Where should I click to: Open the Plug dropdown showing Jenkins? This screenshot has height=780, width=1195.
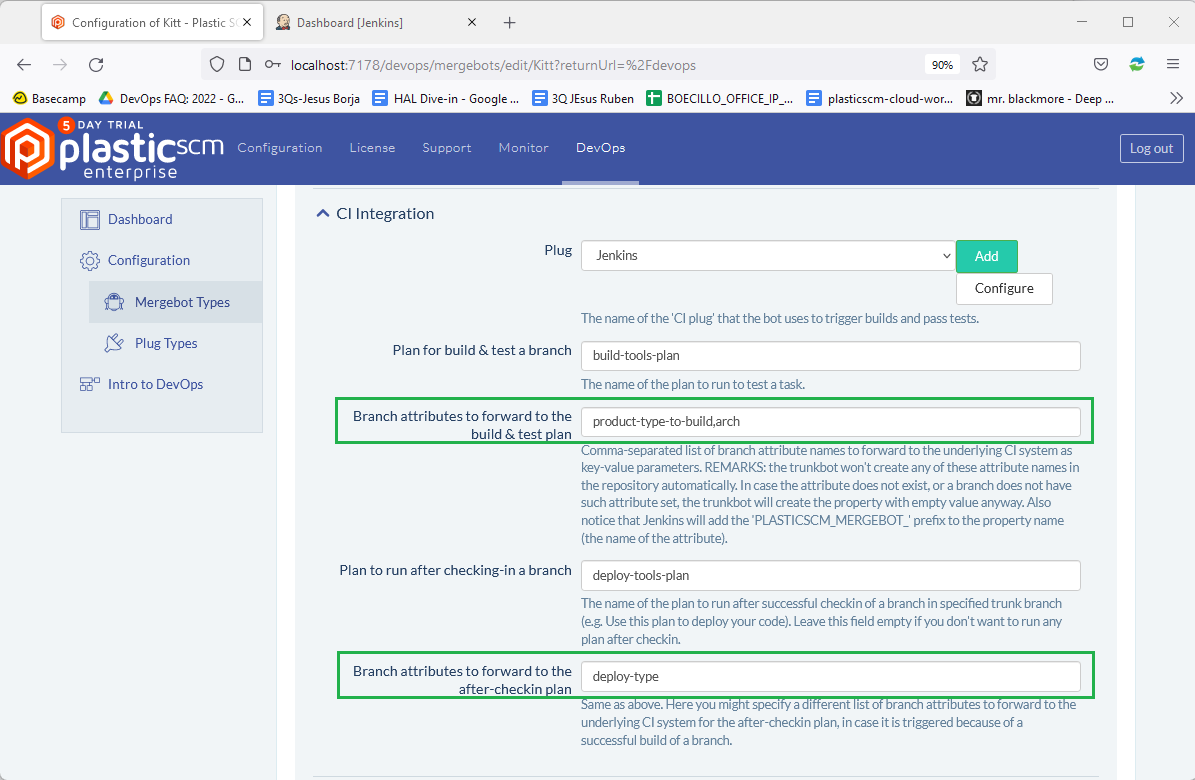(768, 256)
